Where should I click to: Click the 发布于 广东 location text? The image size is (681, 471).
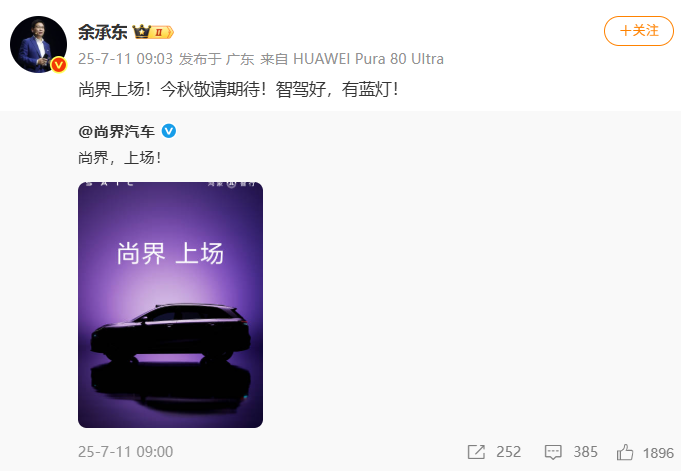[216, 59]
